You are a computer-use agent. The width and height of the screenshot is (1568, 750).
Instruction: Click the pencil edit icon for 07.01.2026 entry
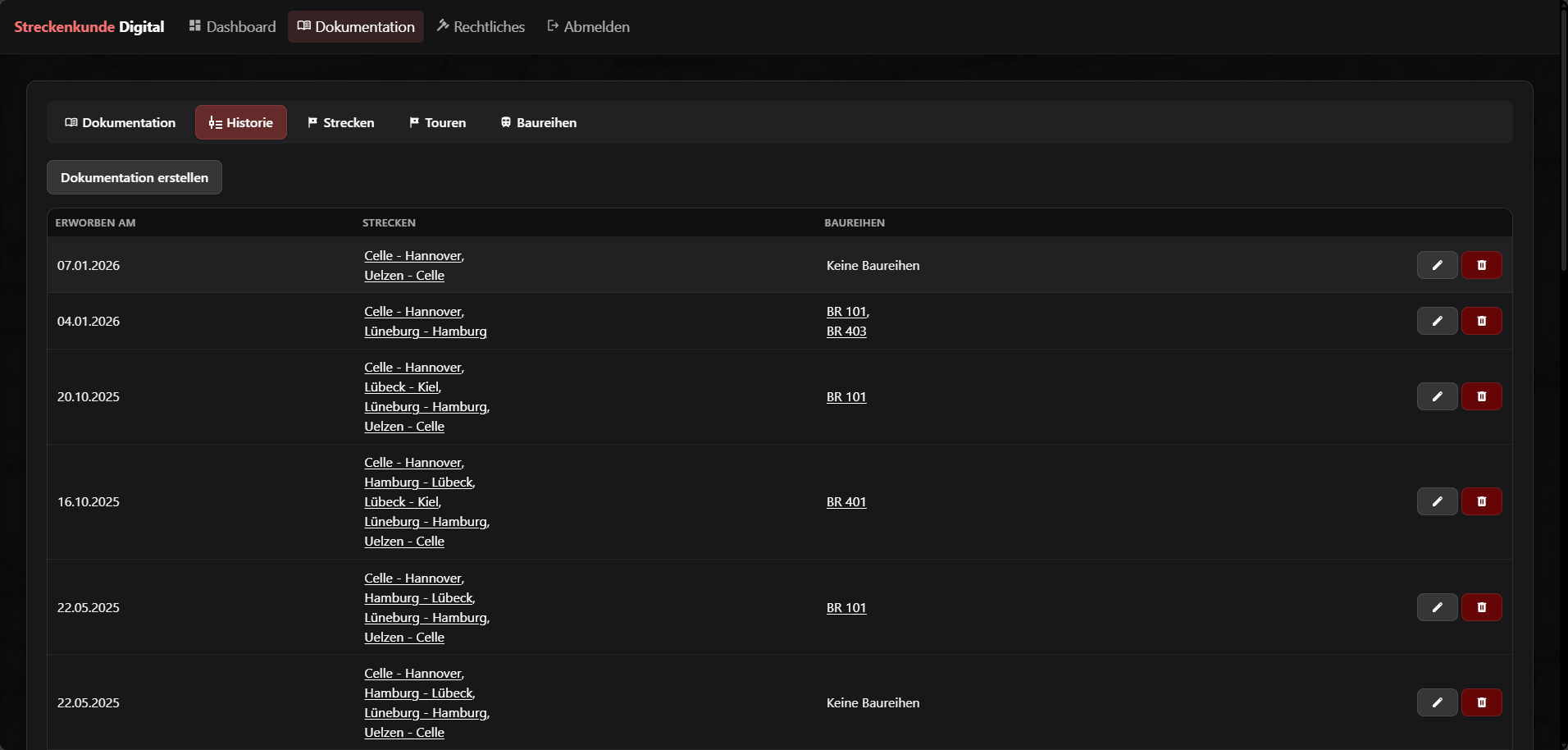pos(1437,265)
